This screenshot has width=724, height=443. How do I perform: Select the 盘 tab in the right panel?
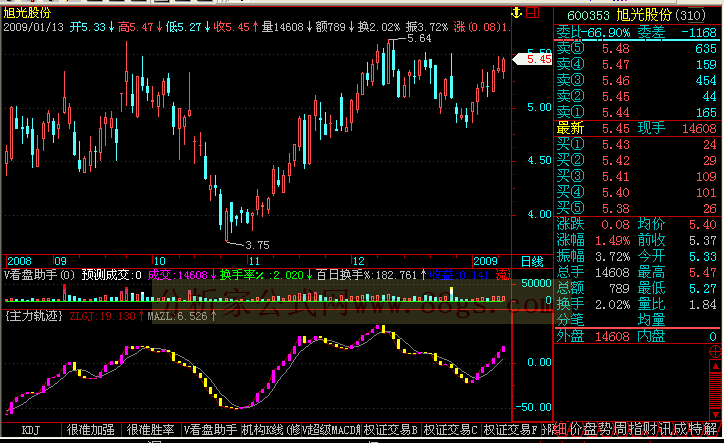(x=591, y=429)
